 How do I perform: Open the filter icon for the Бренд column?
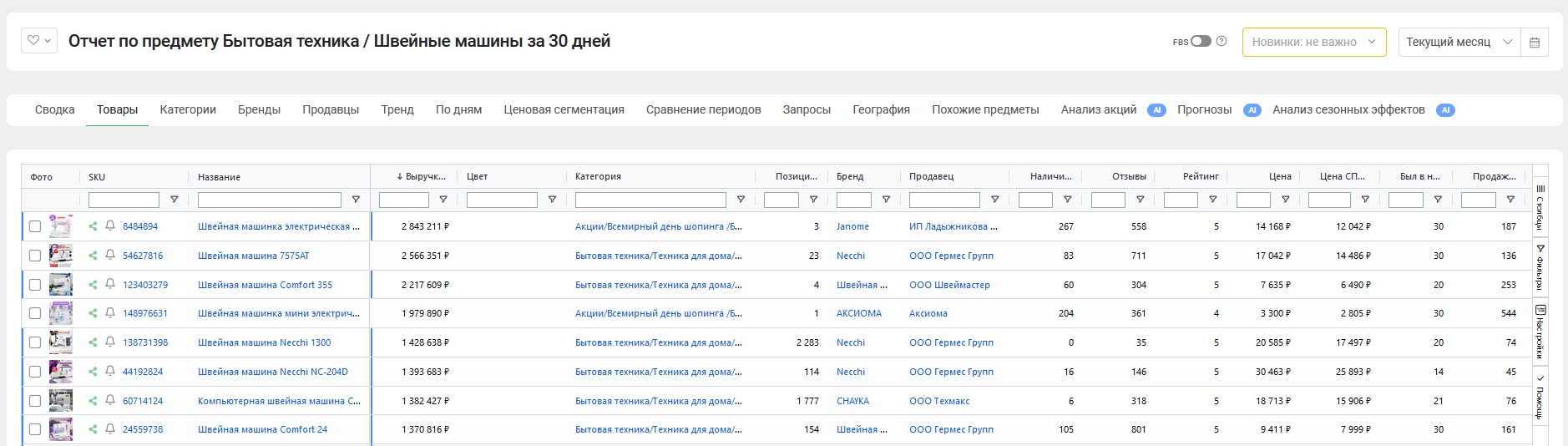click(886, 200)
